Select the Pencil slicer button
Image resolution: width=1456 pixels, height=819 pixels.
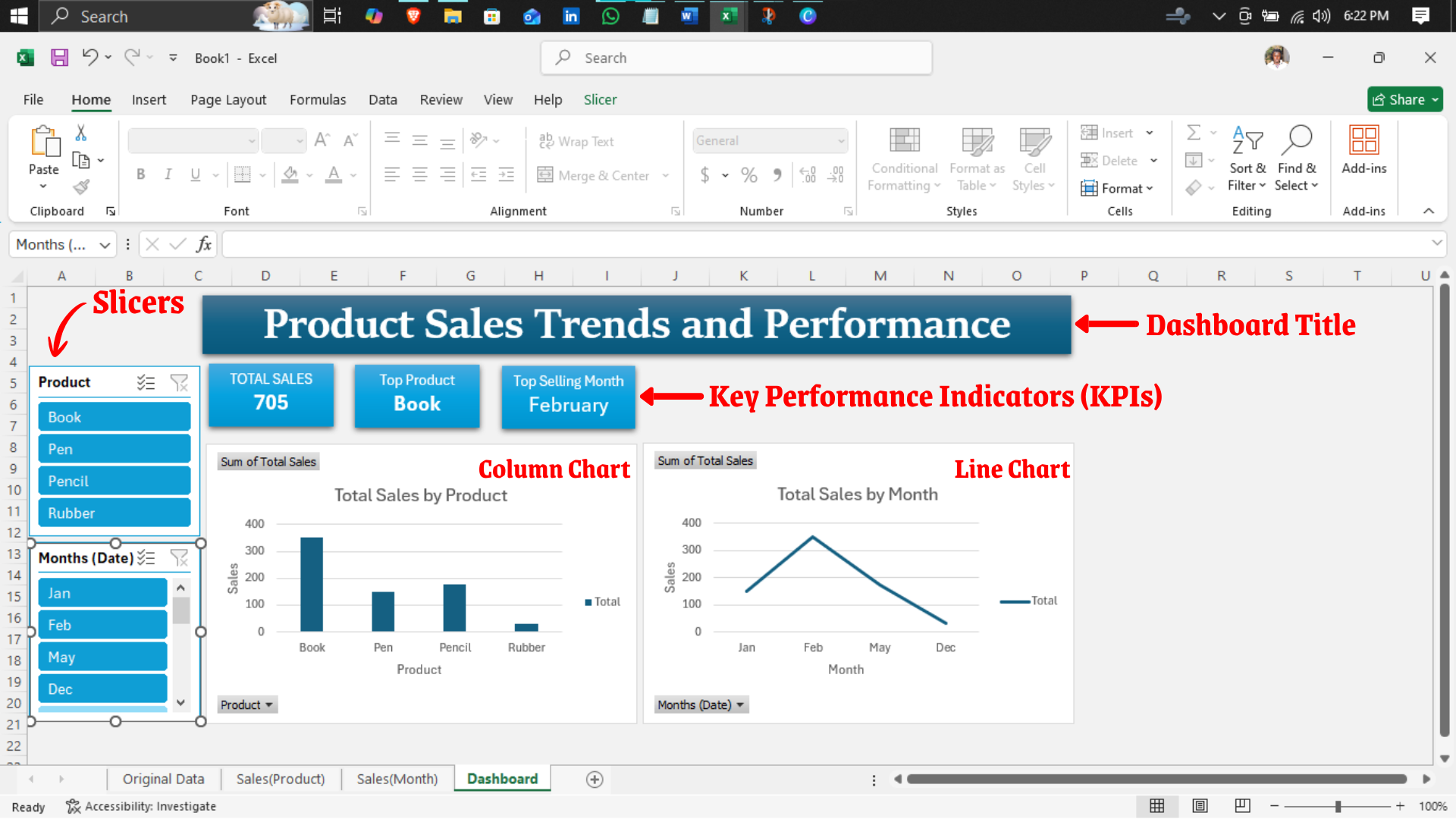pyautogui.click(x=114, y=482)
